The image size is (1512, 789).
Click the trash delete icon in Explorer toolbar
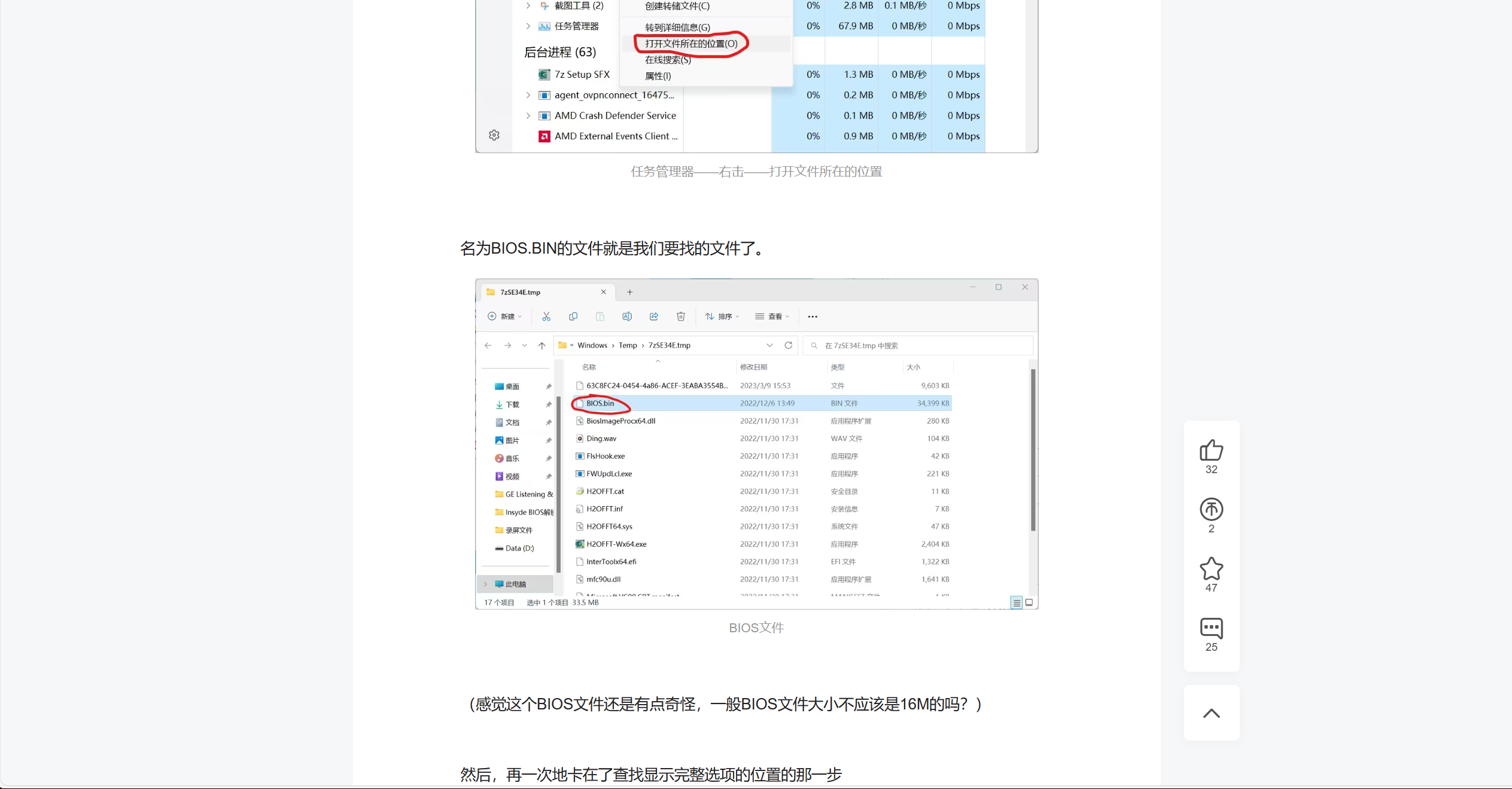680,316
